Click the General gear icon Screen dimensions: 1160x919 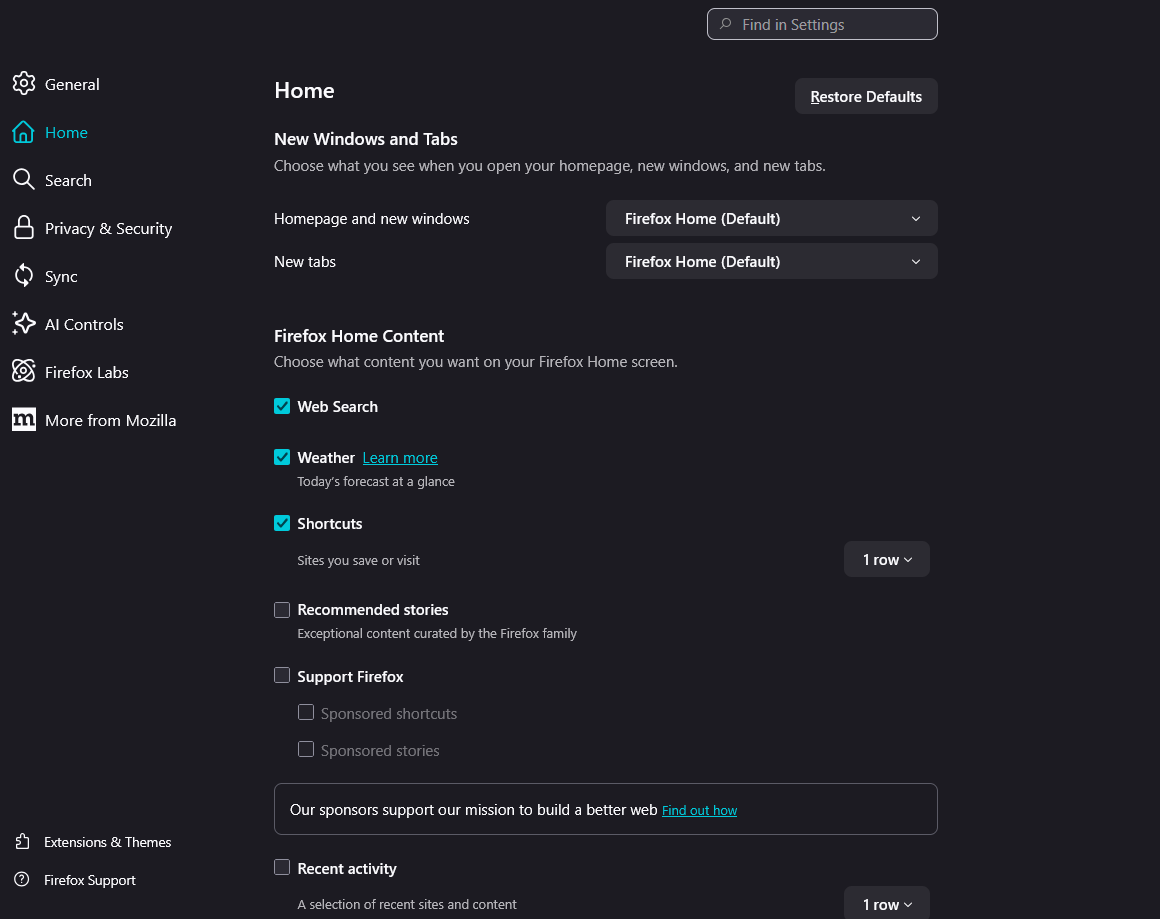(x=24, y=84)
